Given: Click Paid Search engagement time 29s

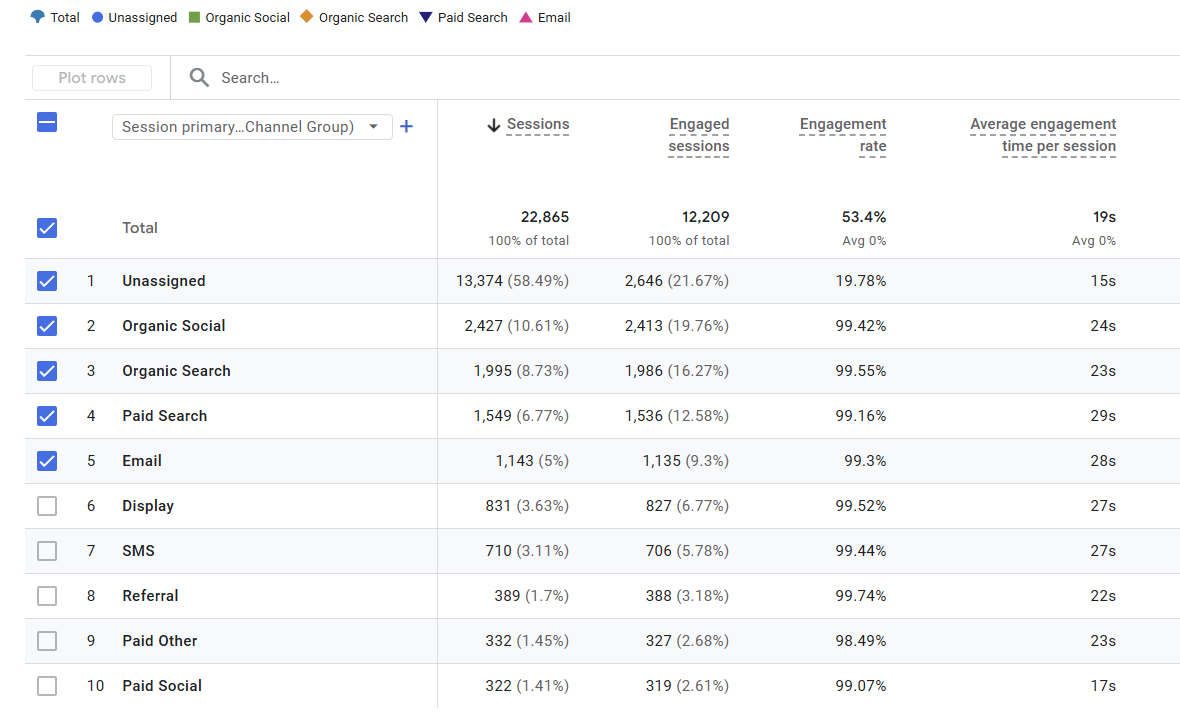Looking at the screenshot, I should click(x=1102, y=416).
